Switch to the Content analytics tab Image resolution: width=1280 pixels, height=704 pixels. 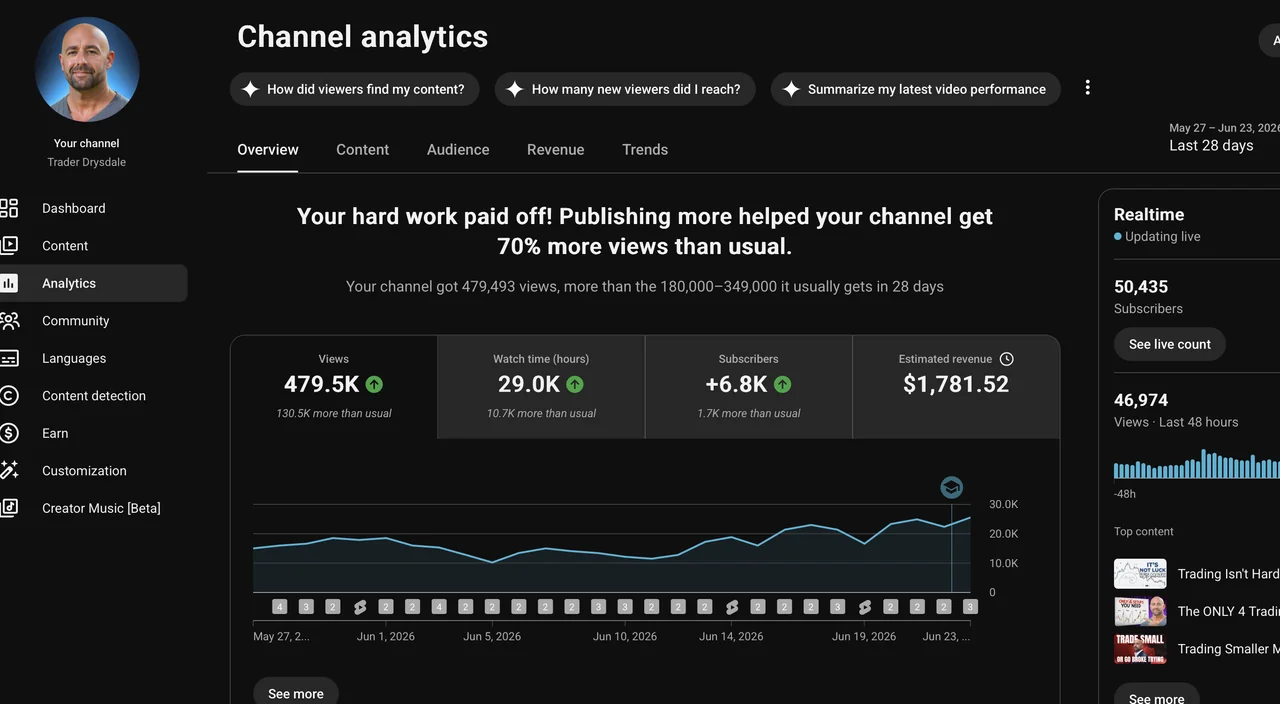tap(362, 150)
